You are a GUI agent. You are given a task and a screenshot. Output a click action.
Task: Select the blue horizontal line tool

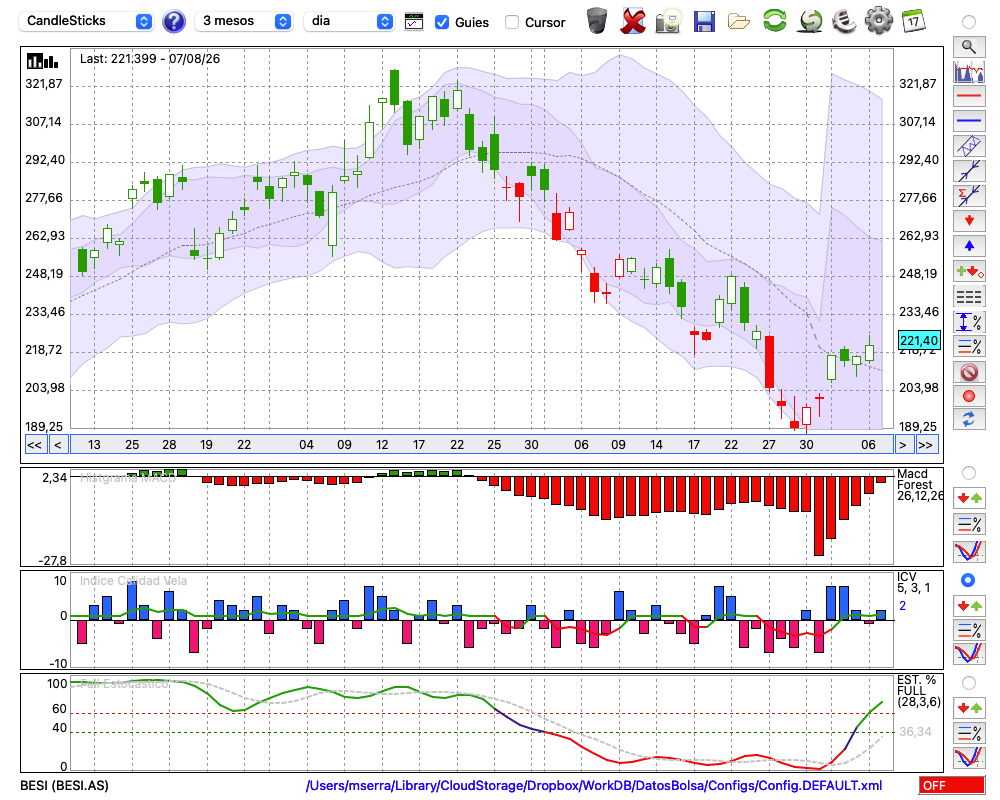969,121
